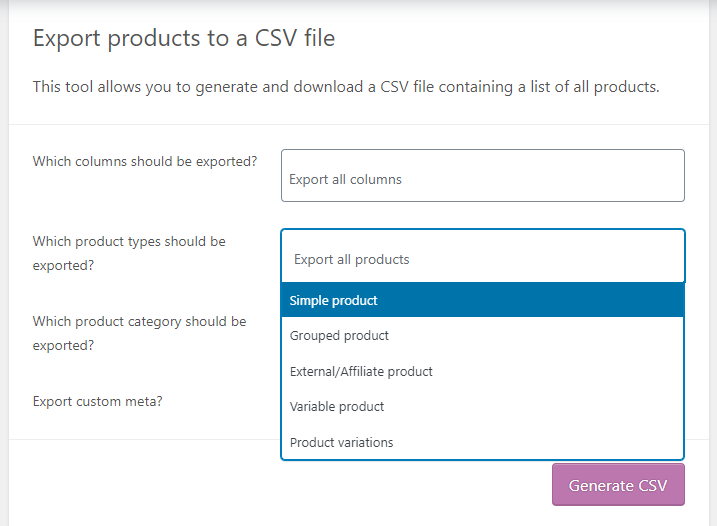This screenshot has height=526, width=717.
Task: Click the "Export products to a CSV file" heading
Action: 184,39
